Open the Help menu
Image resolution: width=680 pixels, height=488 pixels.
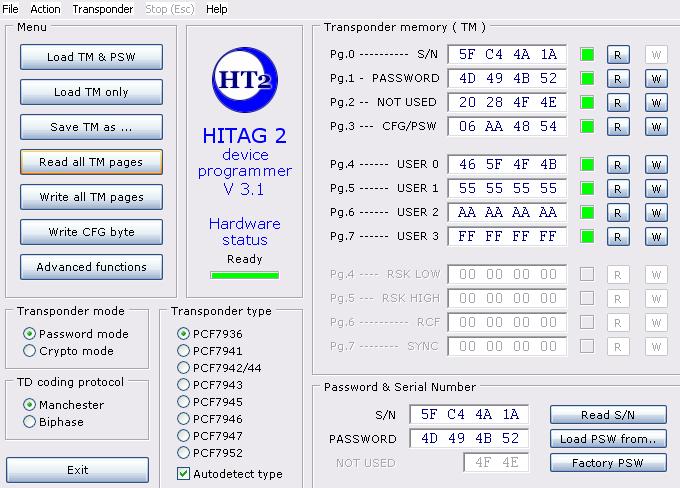coord(216,9)
